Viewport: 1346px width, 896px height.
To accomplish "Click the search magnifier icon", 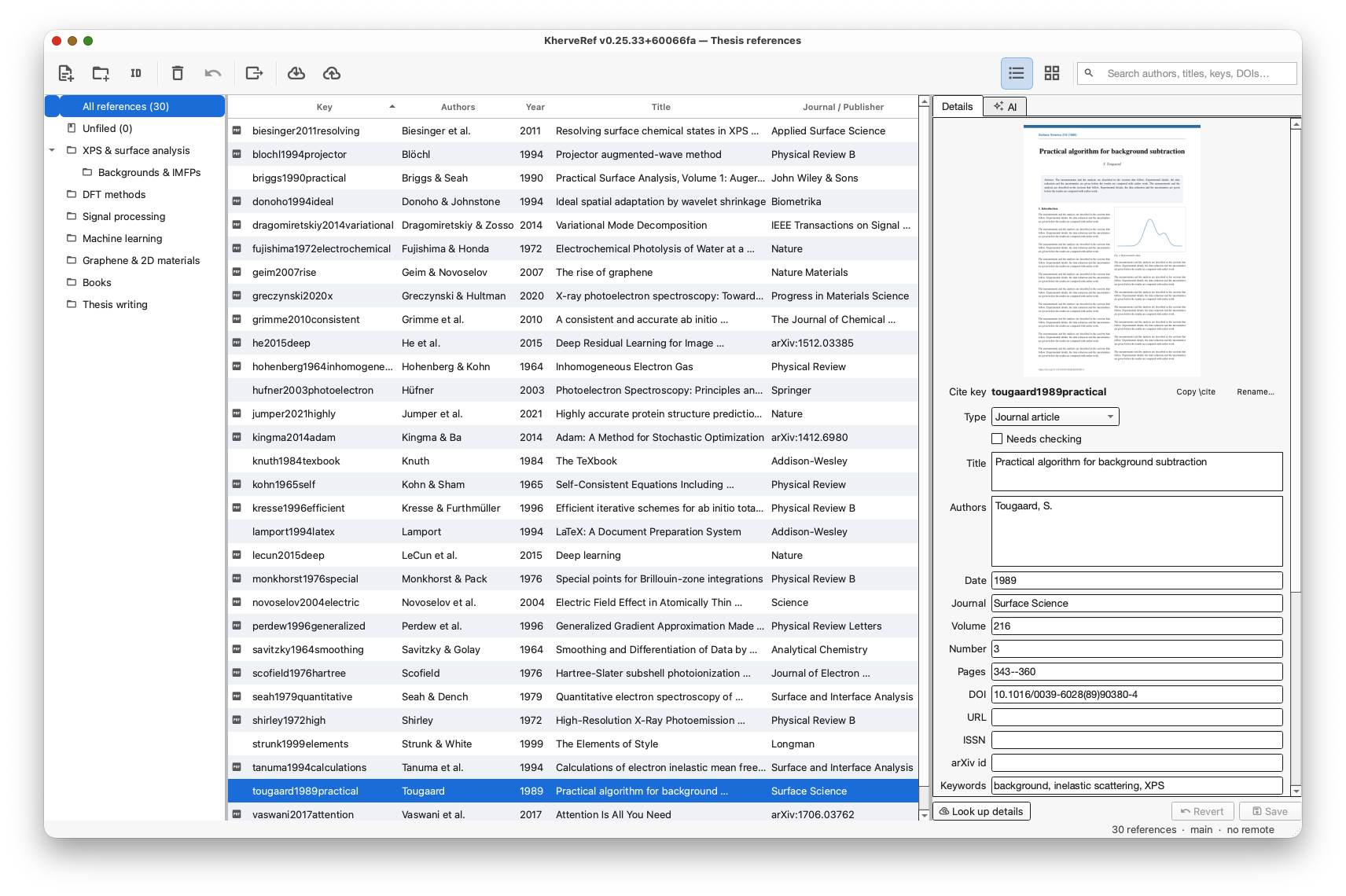I will (x=1089, y=73).
